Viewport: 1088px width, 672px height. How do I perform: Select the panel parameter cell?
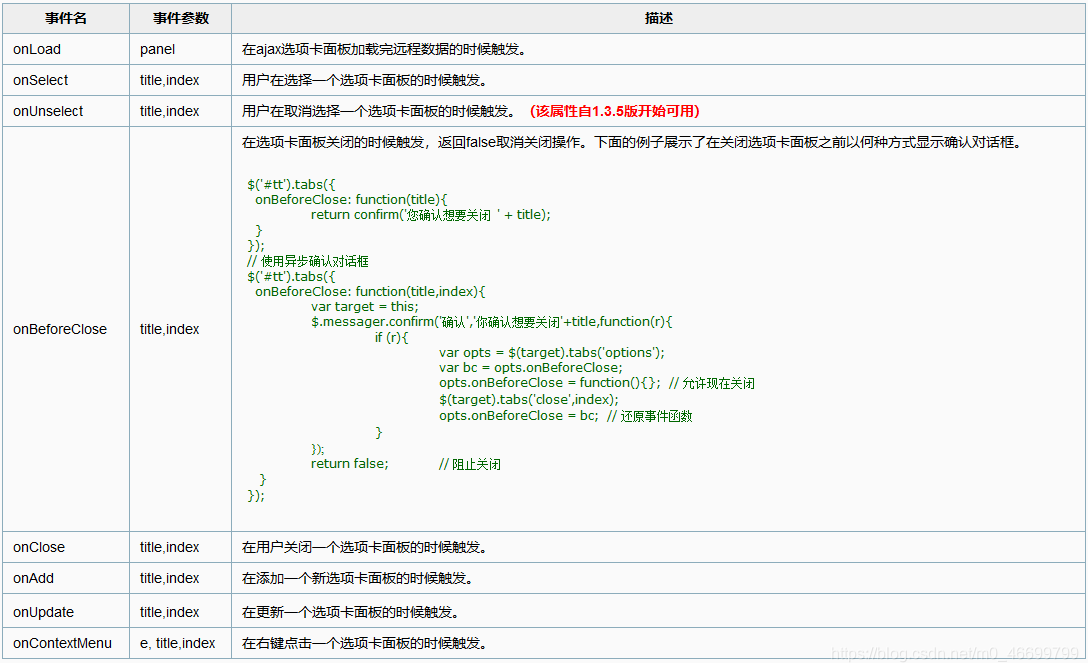pos(180,49)
